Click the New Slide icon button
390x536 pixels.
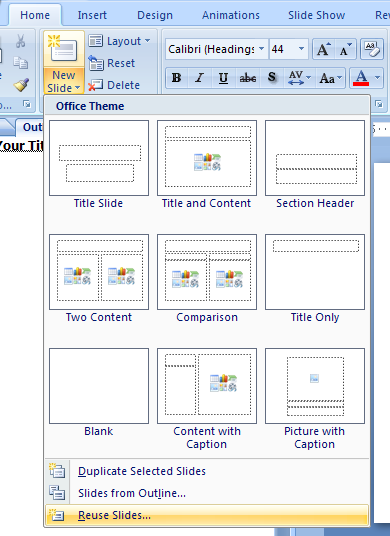click(64, 50)
